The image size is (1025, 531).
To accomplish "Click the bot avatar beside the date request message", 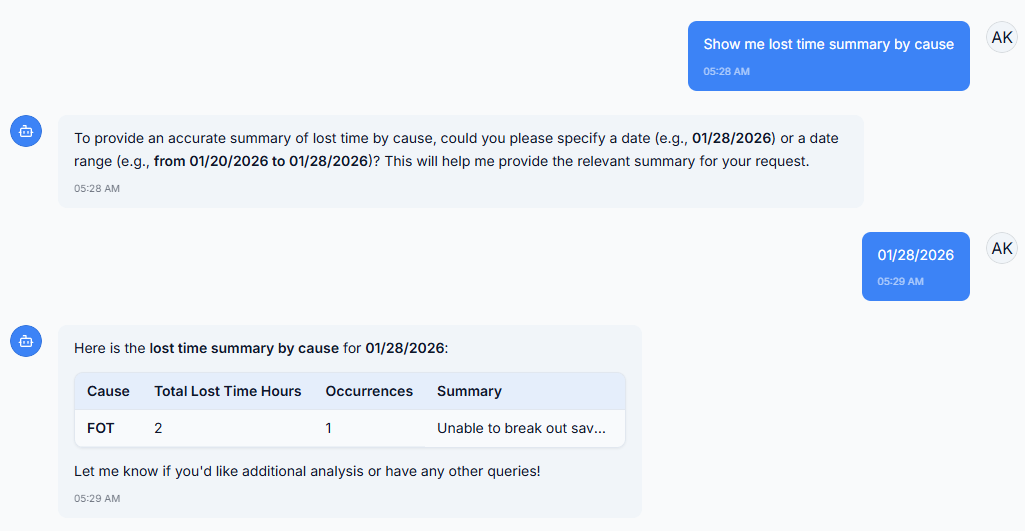I will tap(26, 131).
